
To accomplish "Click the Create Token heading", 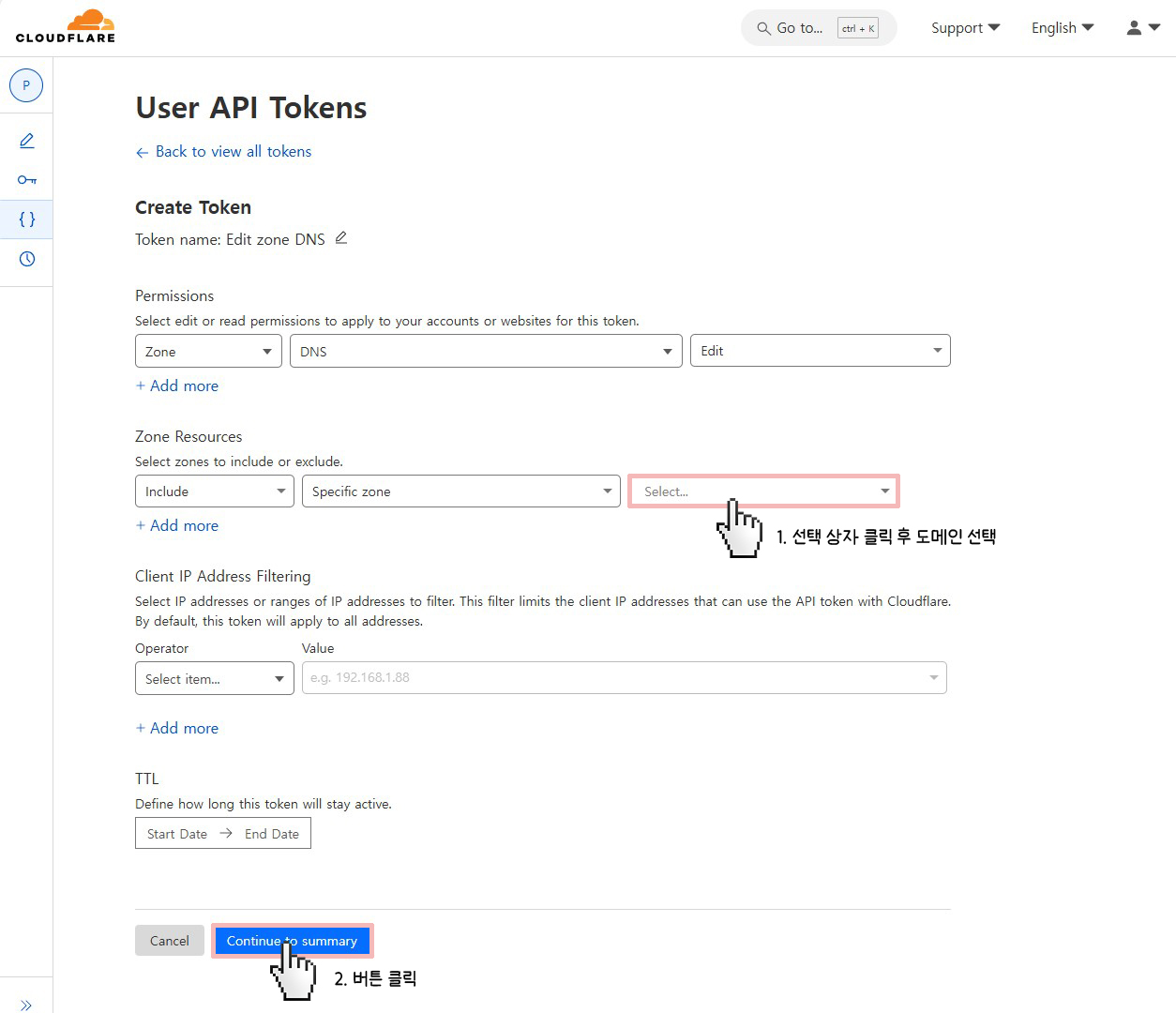I will pos(193,207).
